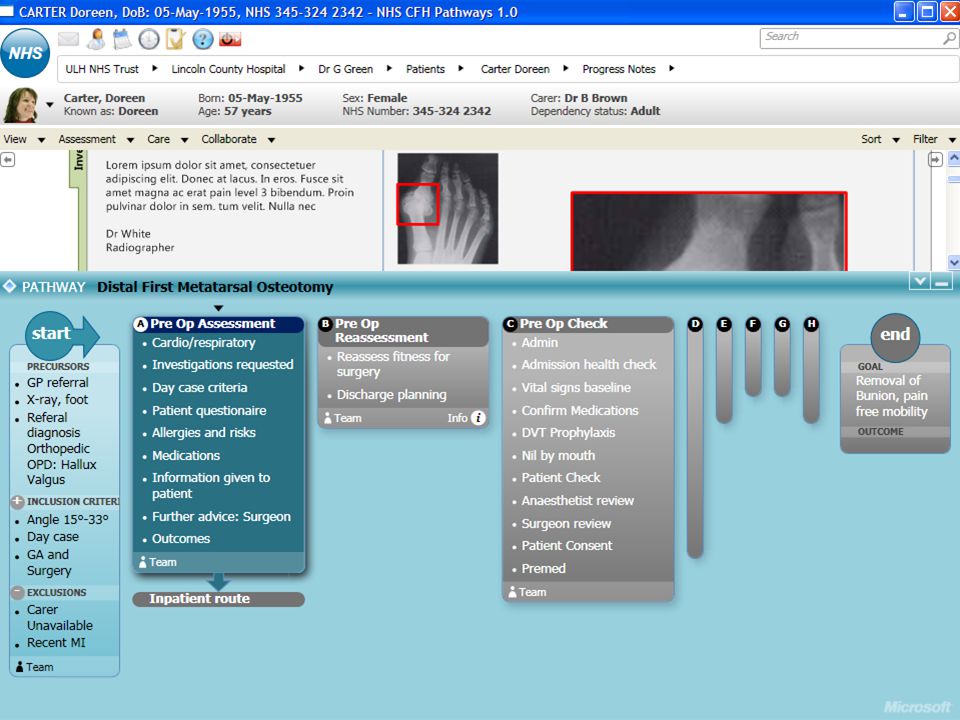Click the NHS logo button
960x720 pixels.
(25, 54)
